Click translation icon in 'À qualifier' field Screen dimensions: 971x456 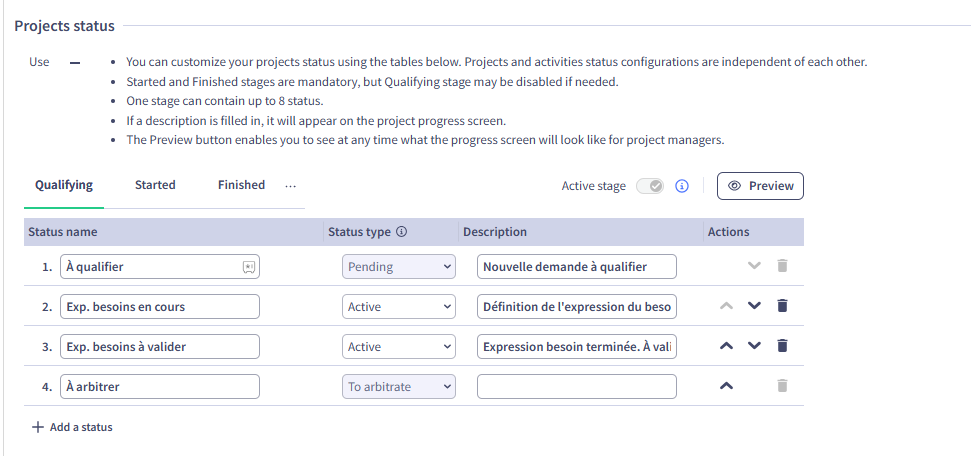(x=248, y=267)
